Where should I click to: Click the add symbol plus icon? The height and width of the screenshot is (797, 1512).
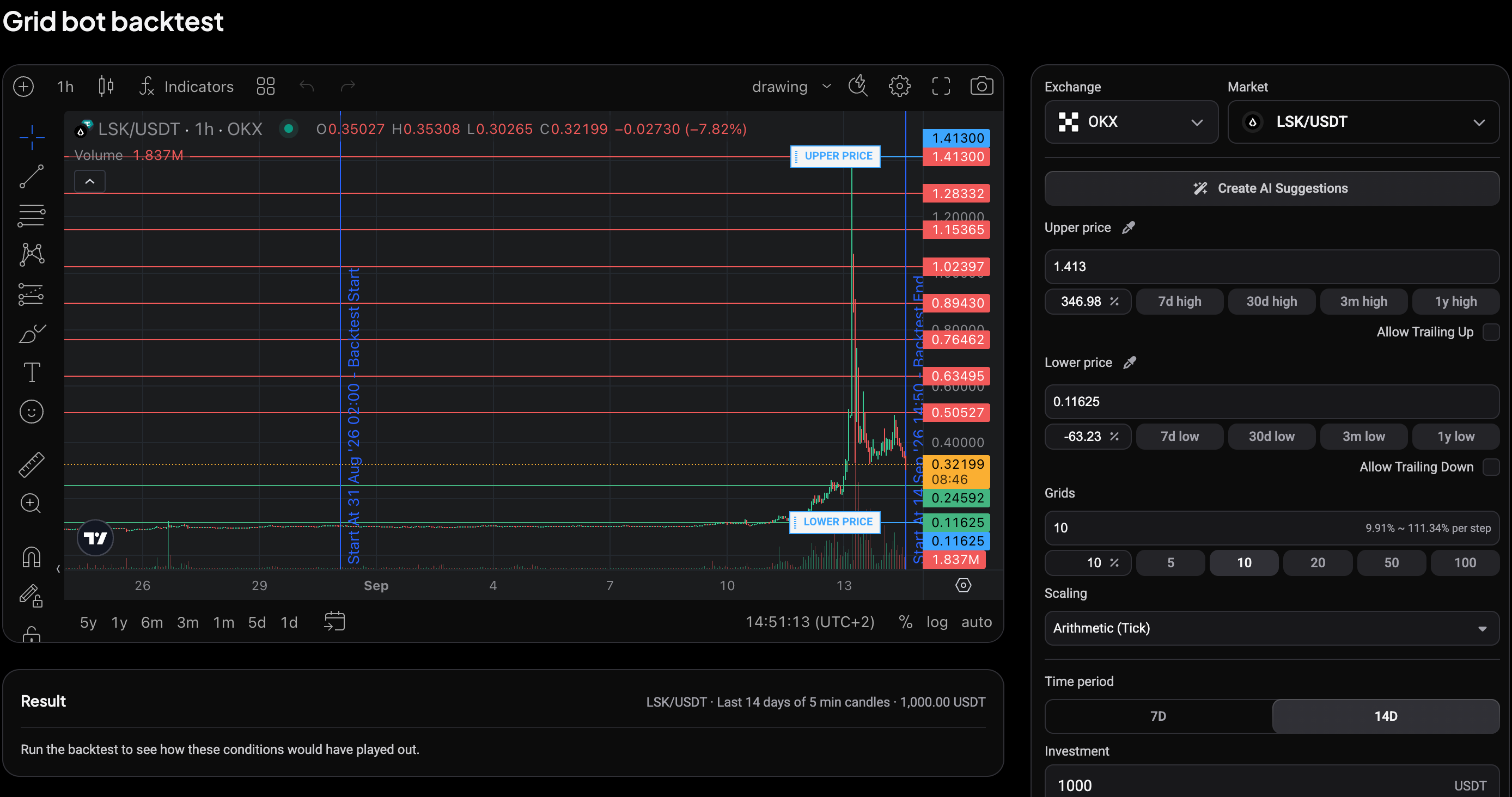tap(24, 87)
